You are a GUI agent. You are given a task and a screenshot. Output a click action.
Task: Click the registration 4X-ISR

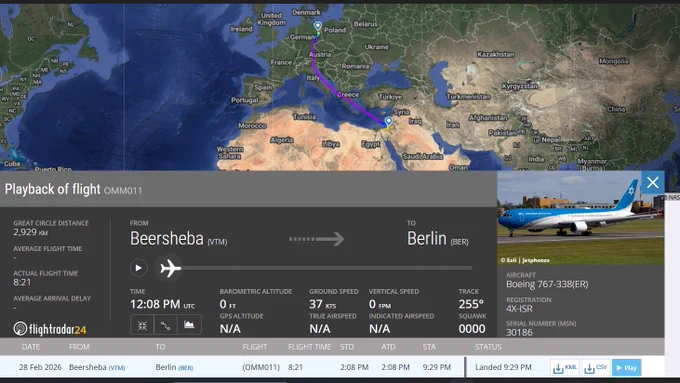pos(519,309)
